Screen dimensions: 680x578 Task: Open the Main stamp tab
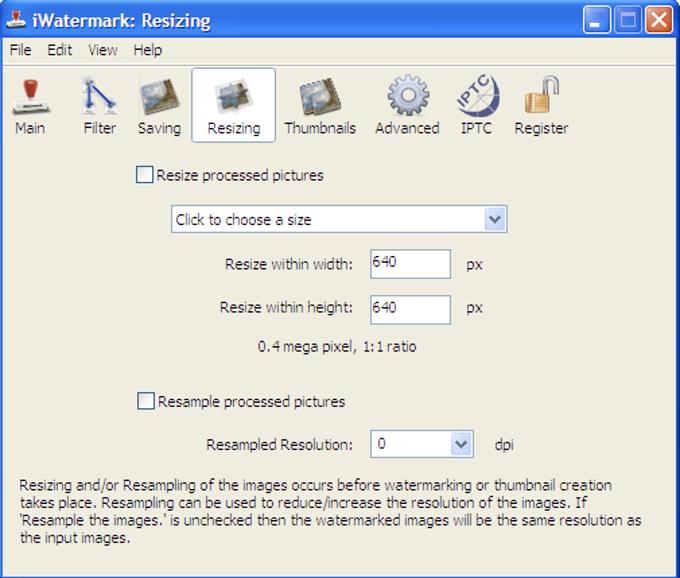(x=30, y=105)
